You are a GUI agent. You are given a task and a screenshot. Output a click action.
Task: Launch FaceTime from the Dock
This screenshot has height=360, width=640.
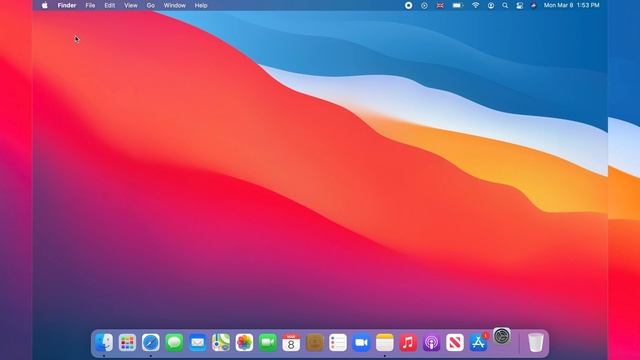pyautogui.click(x=268, y=342)
